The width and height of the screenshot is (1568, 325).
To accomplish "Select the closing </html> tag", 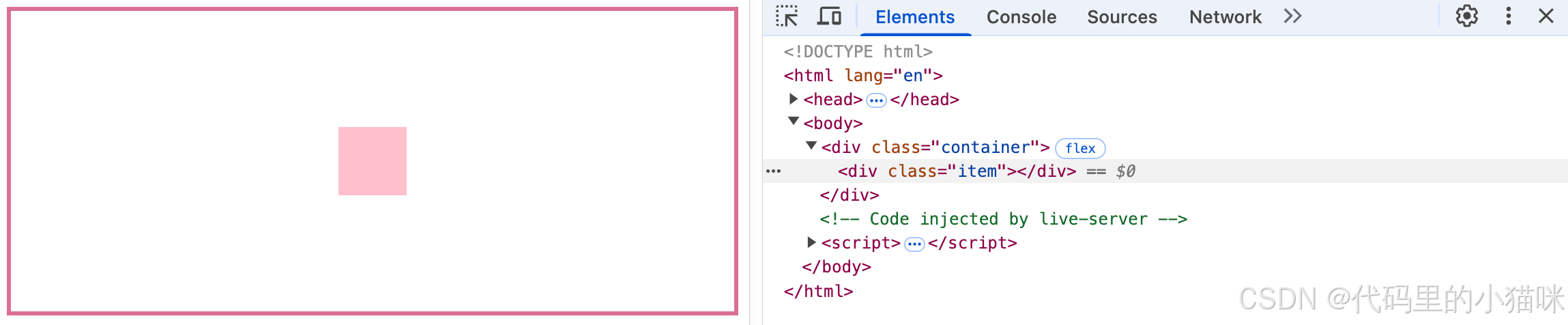I will (x=818, y=292).
